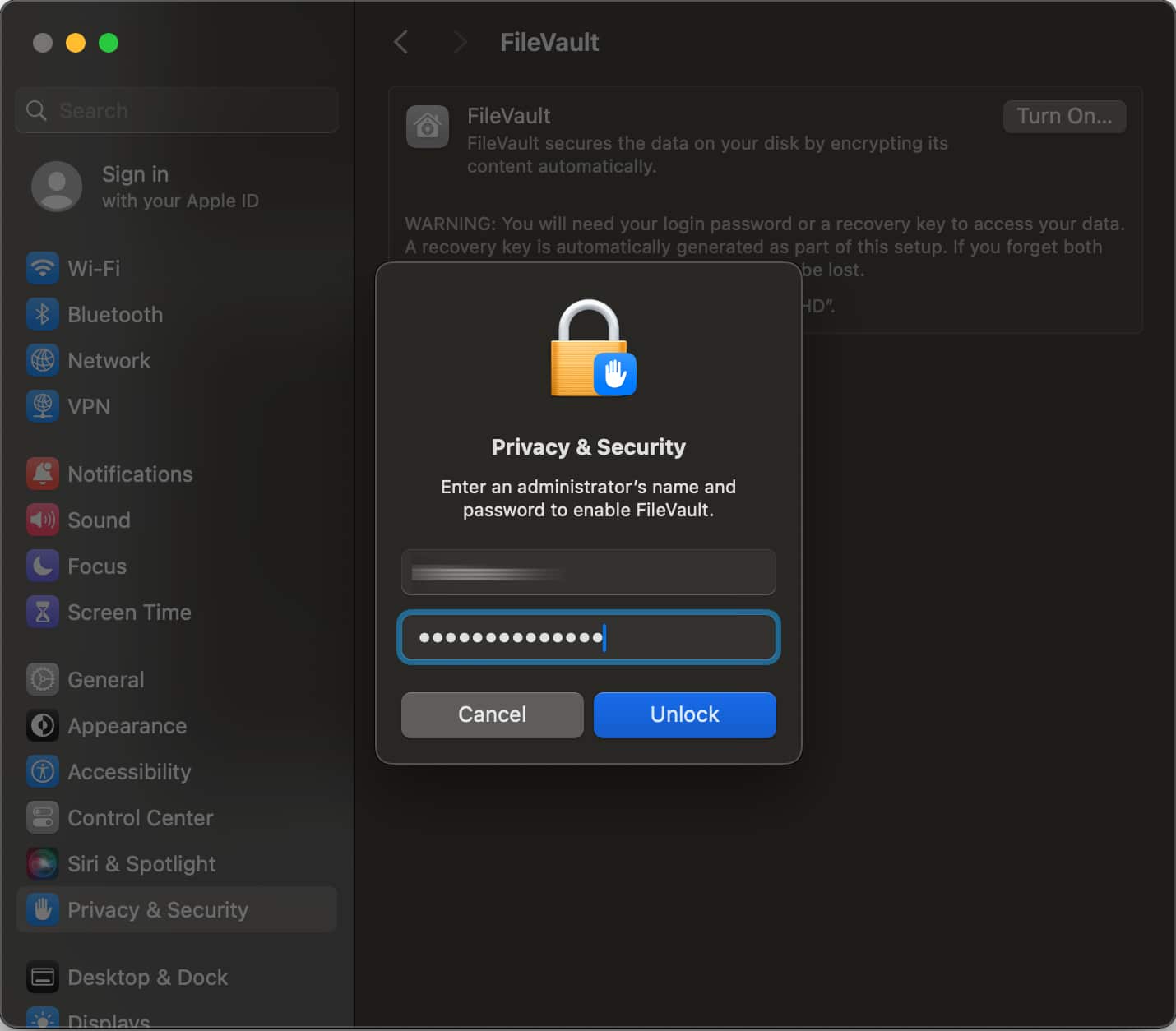The height and width of the screenshot is (1031, 1176).
Task: Click the password field
Action: pyautogui.click(x=589, y=637)
